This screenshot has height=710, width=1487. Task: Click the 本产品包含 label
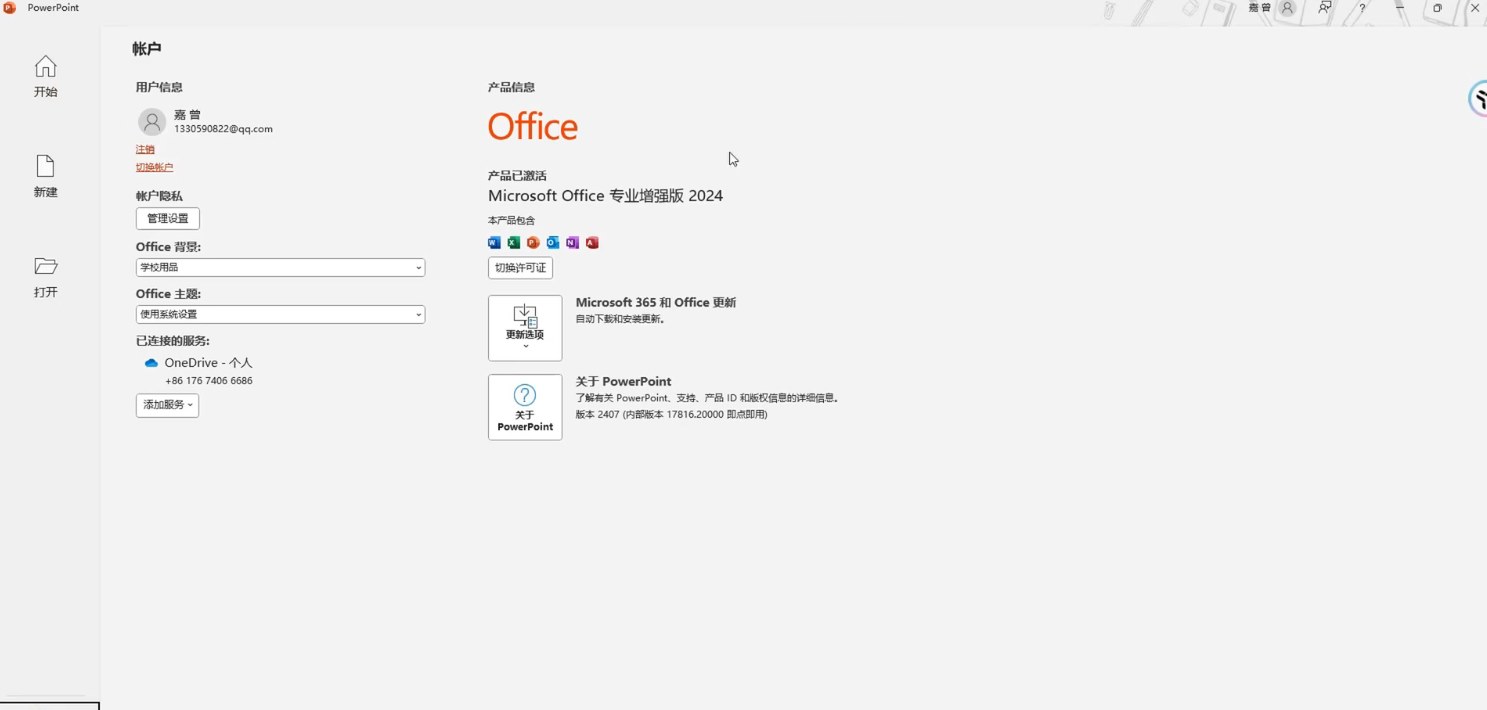click(x=511, y=220)
